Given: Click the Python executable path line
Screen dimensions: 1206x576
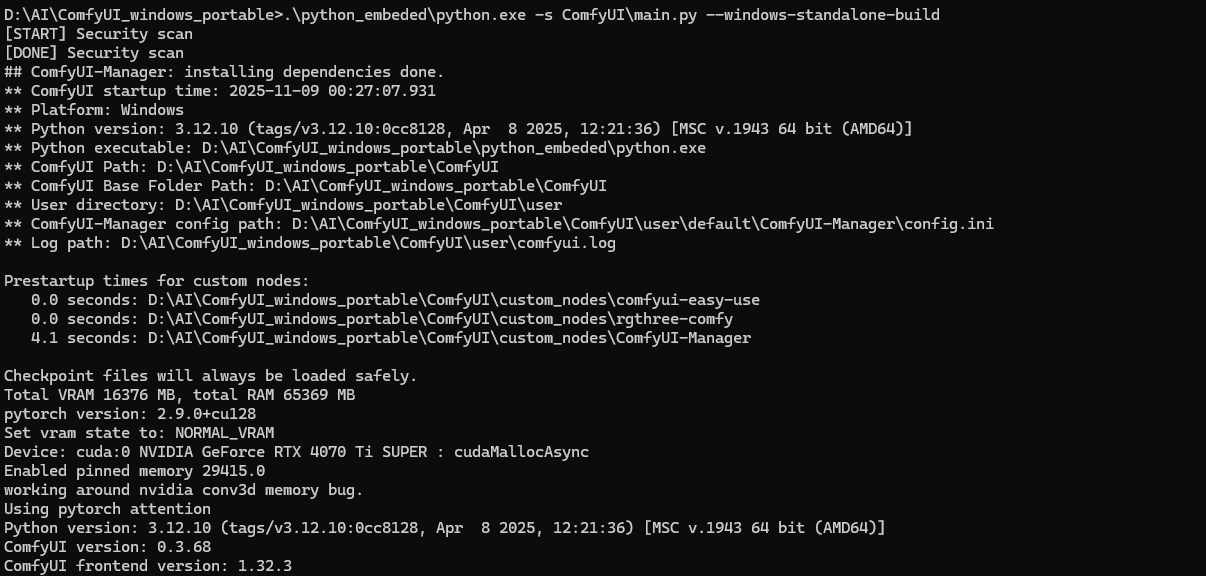Looking at the screenshot, I should point(355,148).
